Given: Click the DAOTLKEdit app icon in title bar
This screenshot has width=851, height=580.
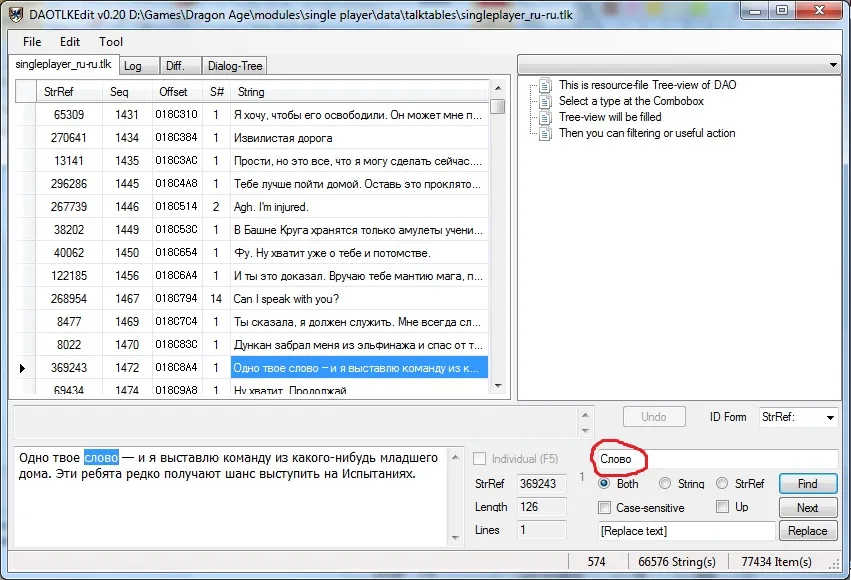Looking at the screenshot, I should (15, 13).
